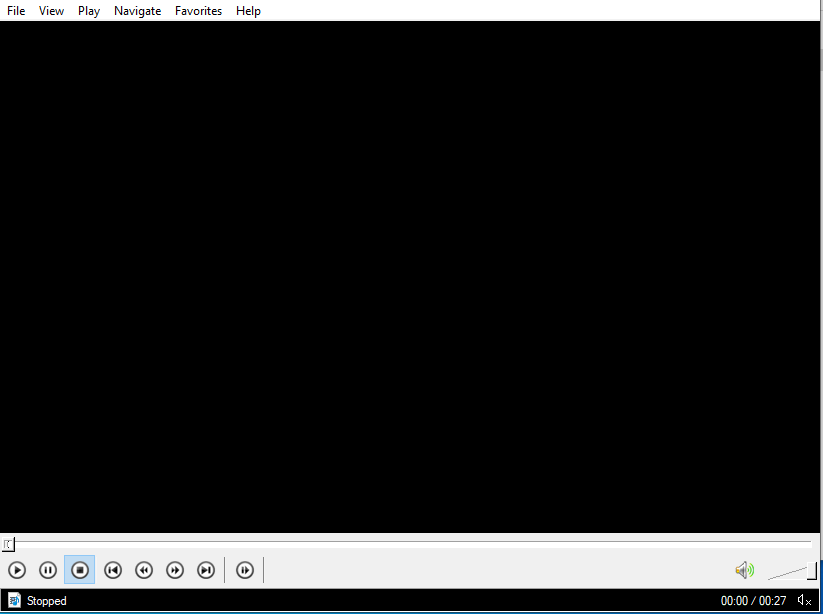The width and height of the screenshot is (823, 614).
Task: Click the volume slider handle
Action: point(811,570)
